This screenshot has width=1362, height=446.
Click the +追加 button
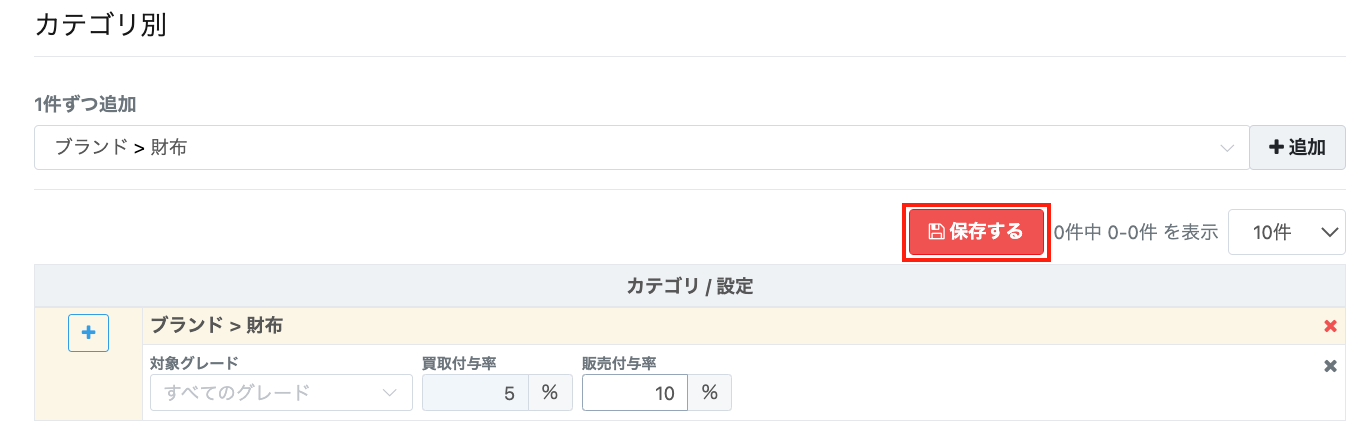click(1297, 148)
